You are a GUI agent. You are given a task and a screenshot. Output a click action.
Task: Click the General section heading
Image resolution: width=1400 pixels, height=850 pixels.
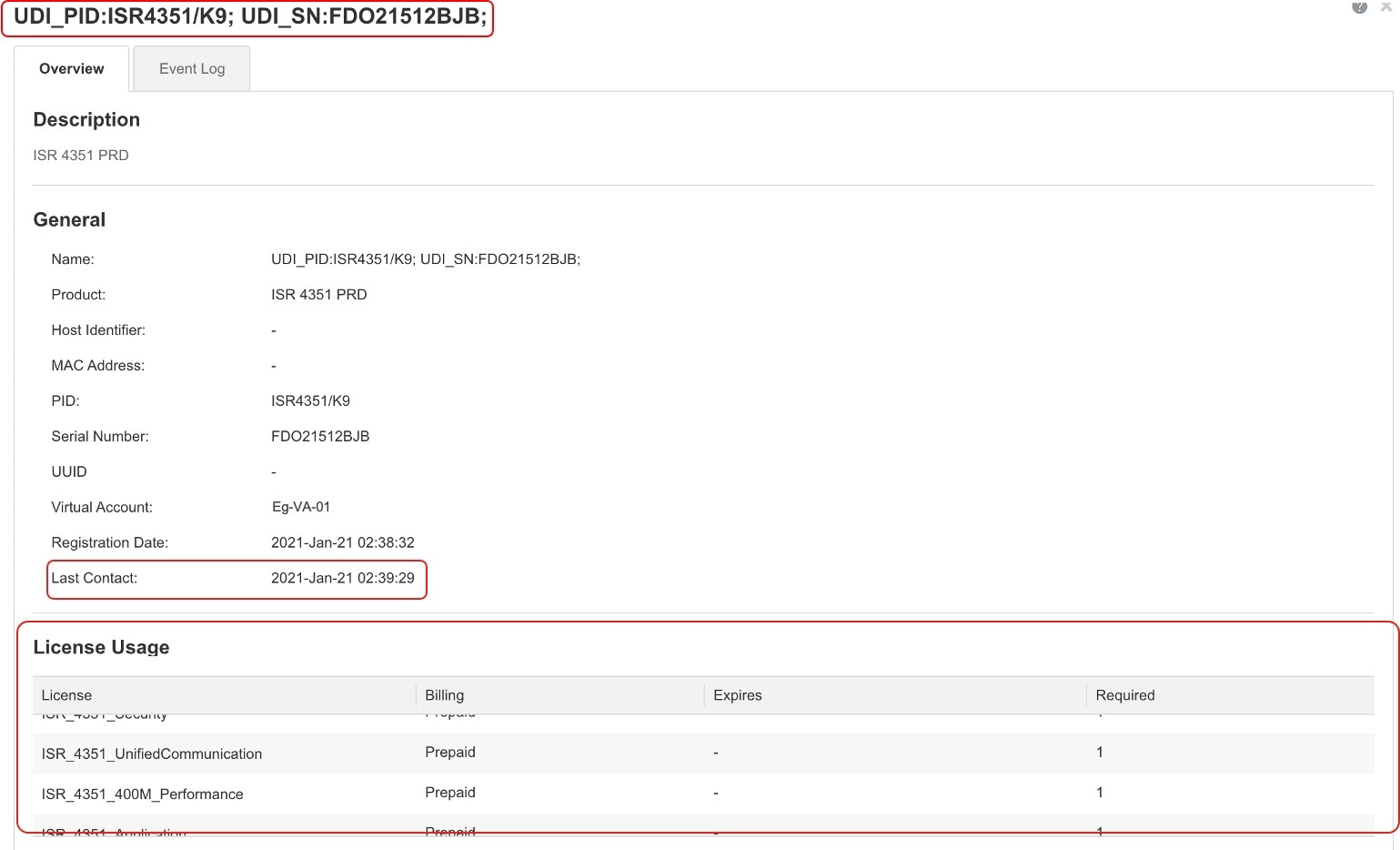69,220
